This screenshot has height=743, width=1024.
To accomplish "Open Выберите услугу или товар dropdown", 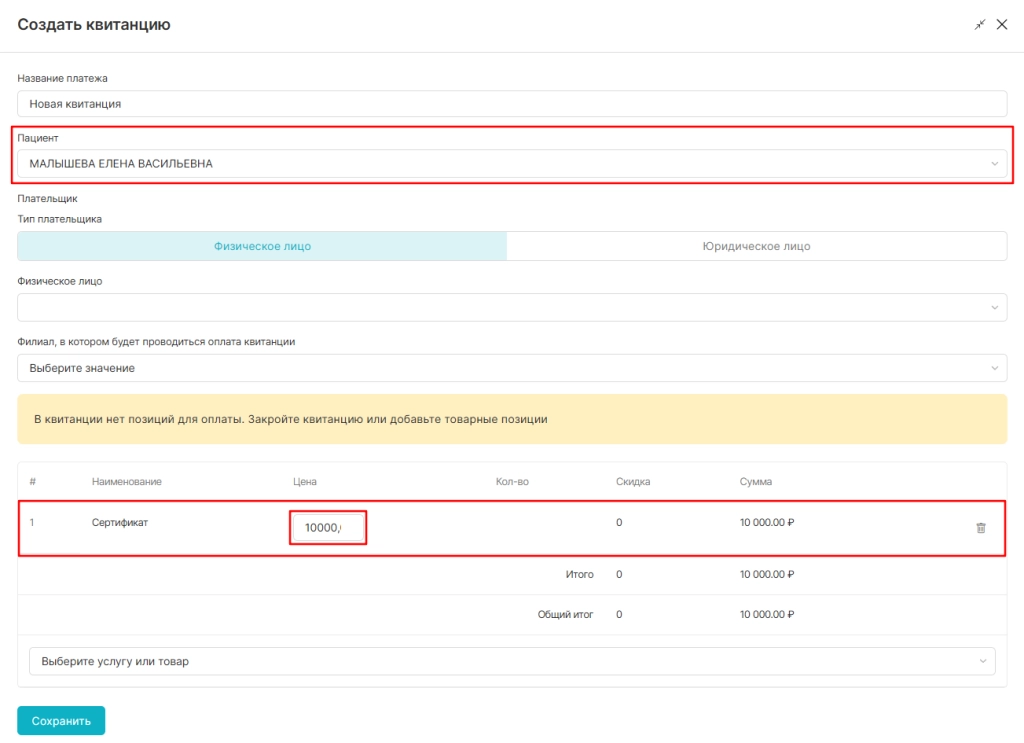I will [512, 661].
